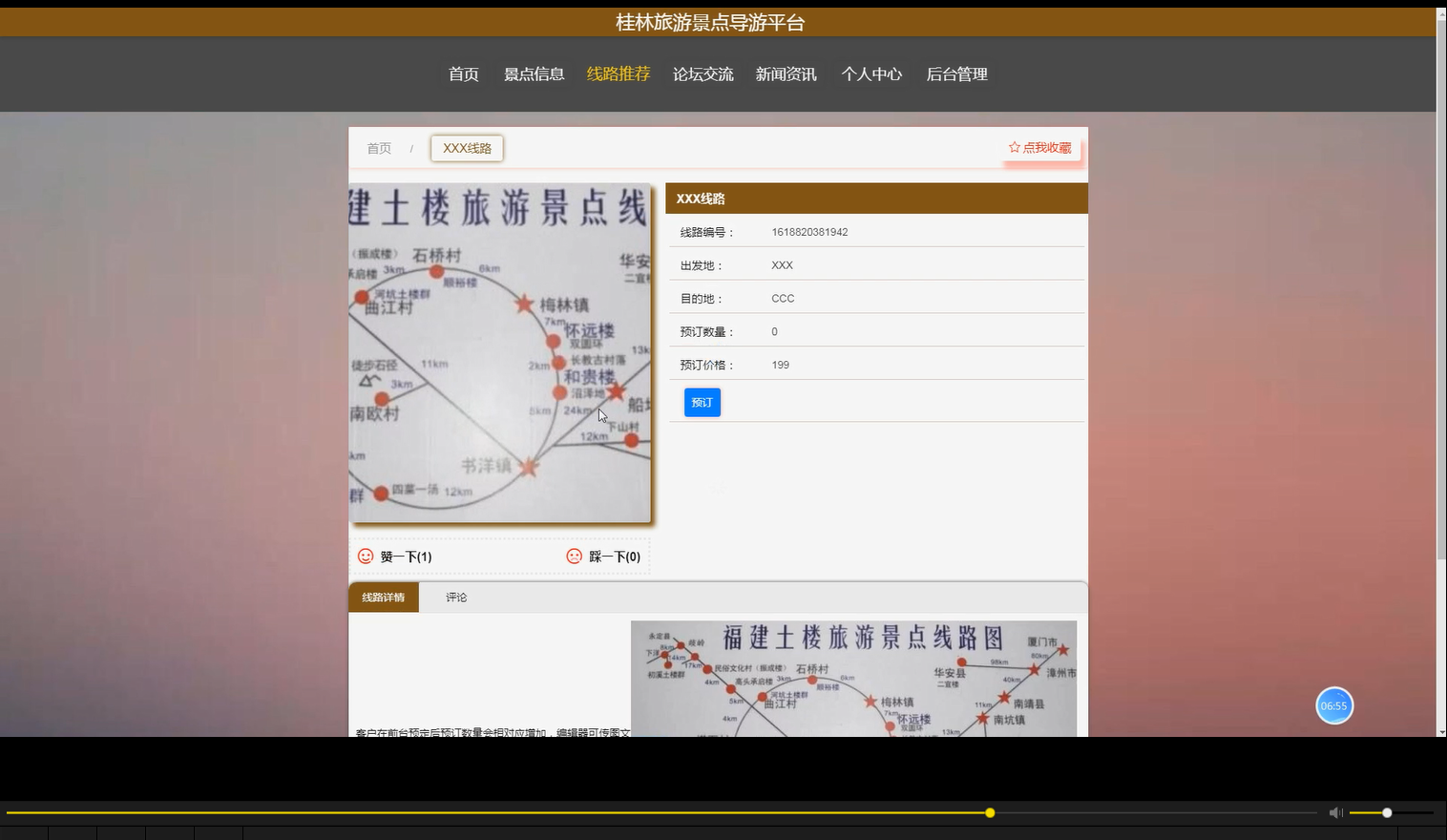The height and width of the screenshot is (840, 1447).
Task: Click the blue 预订 booking button
Action: point(702,402)
